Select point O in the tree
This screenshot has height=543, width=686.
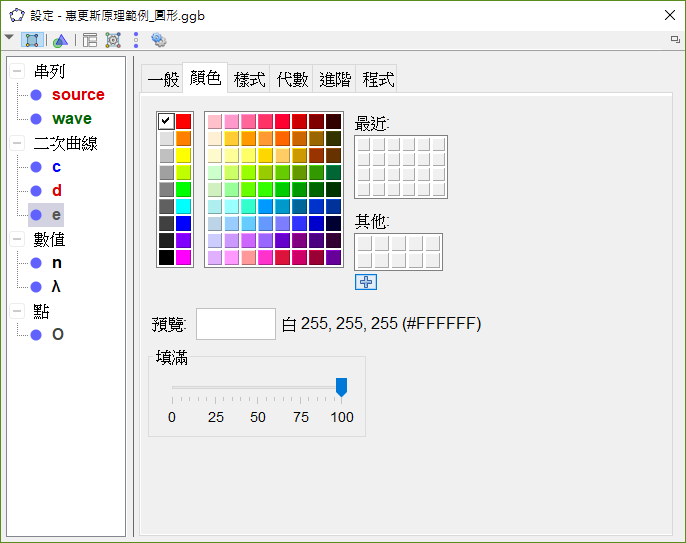tap(58, 335)
